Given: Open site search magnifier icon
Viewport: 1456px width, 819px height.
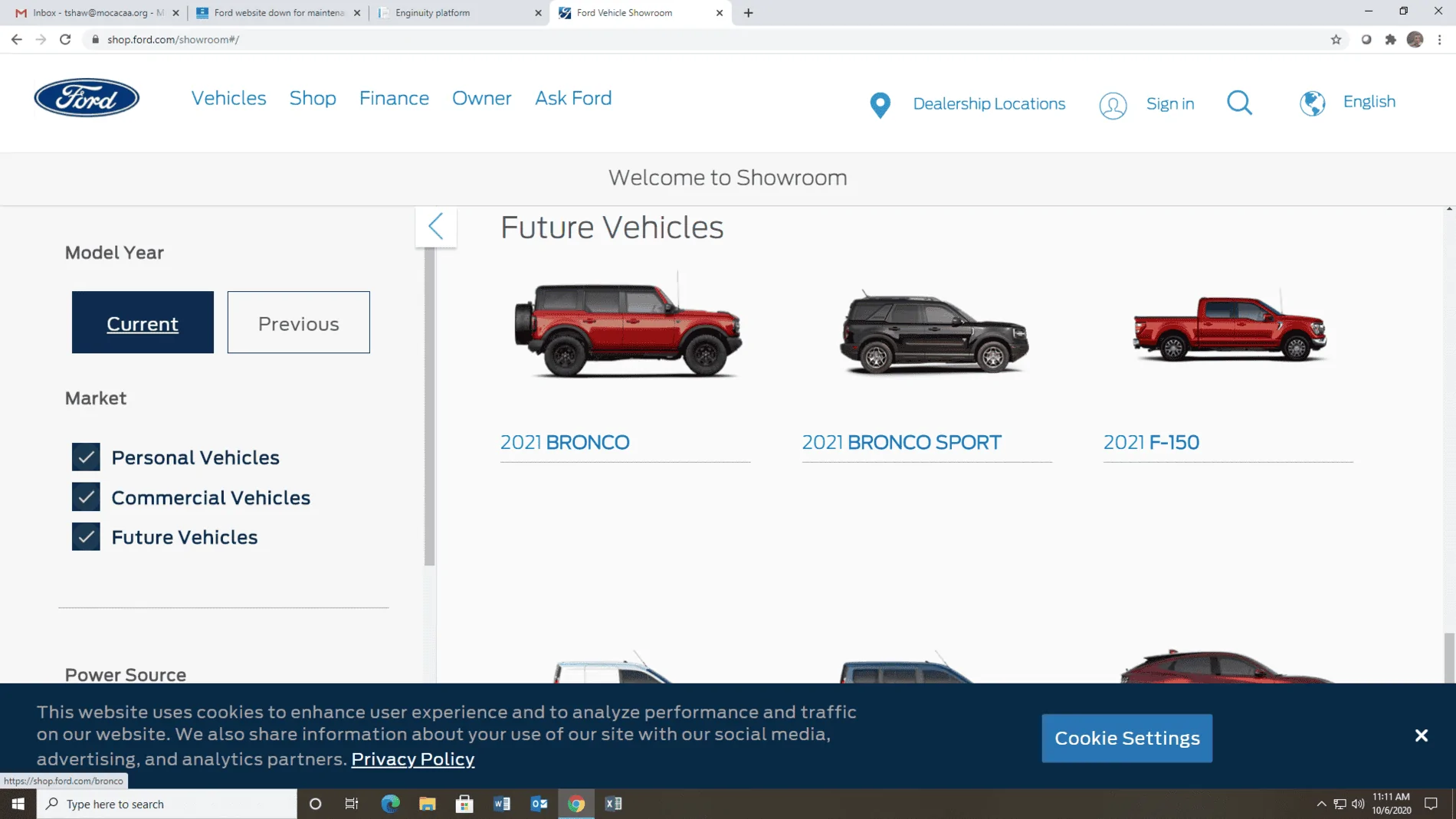Looking at the screenshot, I should point(1239,103).
